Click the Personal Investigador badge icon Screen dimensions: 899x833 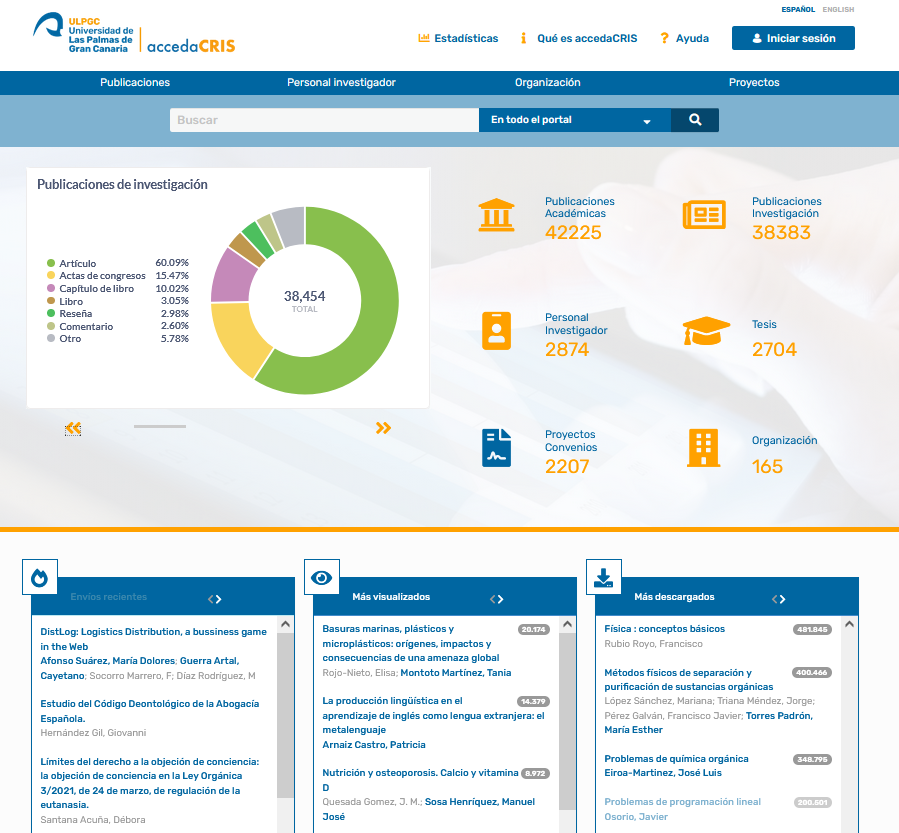pyautogui.click(x=497, y=331)
